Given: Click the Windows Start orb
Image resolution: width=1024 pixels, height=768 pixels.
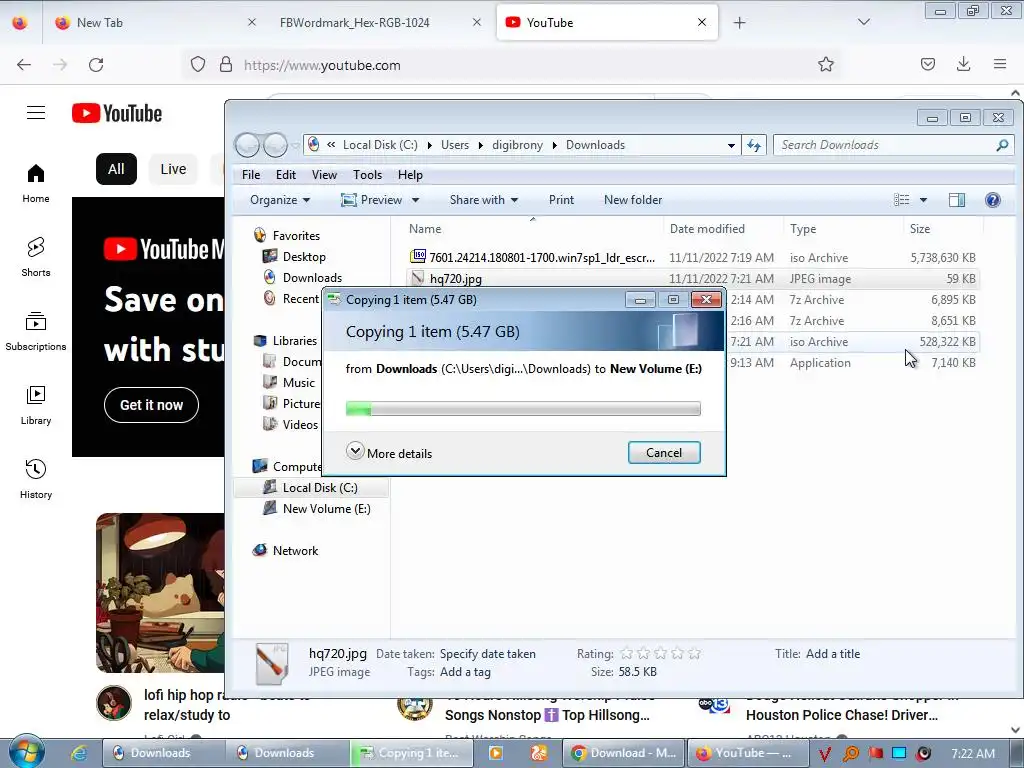Looking at the screenshot, I should coord(26,752).
